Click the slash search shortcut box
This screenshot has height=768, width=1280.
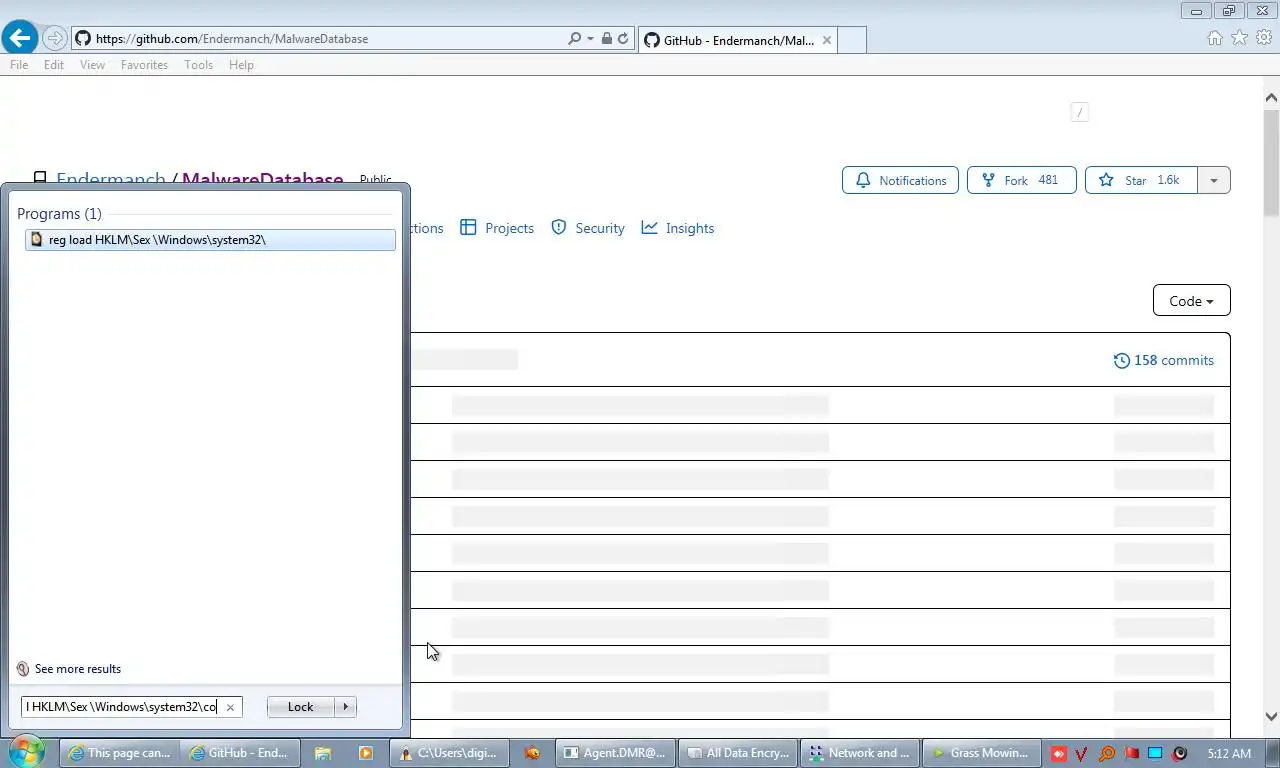pos(1079,112)
